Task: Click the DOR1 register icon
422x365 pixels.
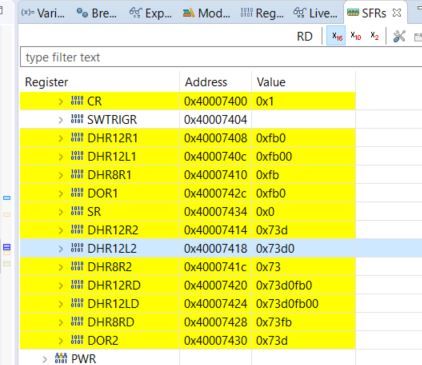Action: [x=77, y=193]
